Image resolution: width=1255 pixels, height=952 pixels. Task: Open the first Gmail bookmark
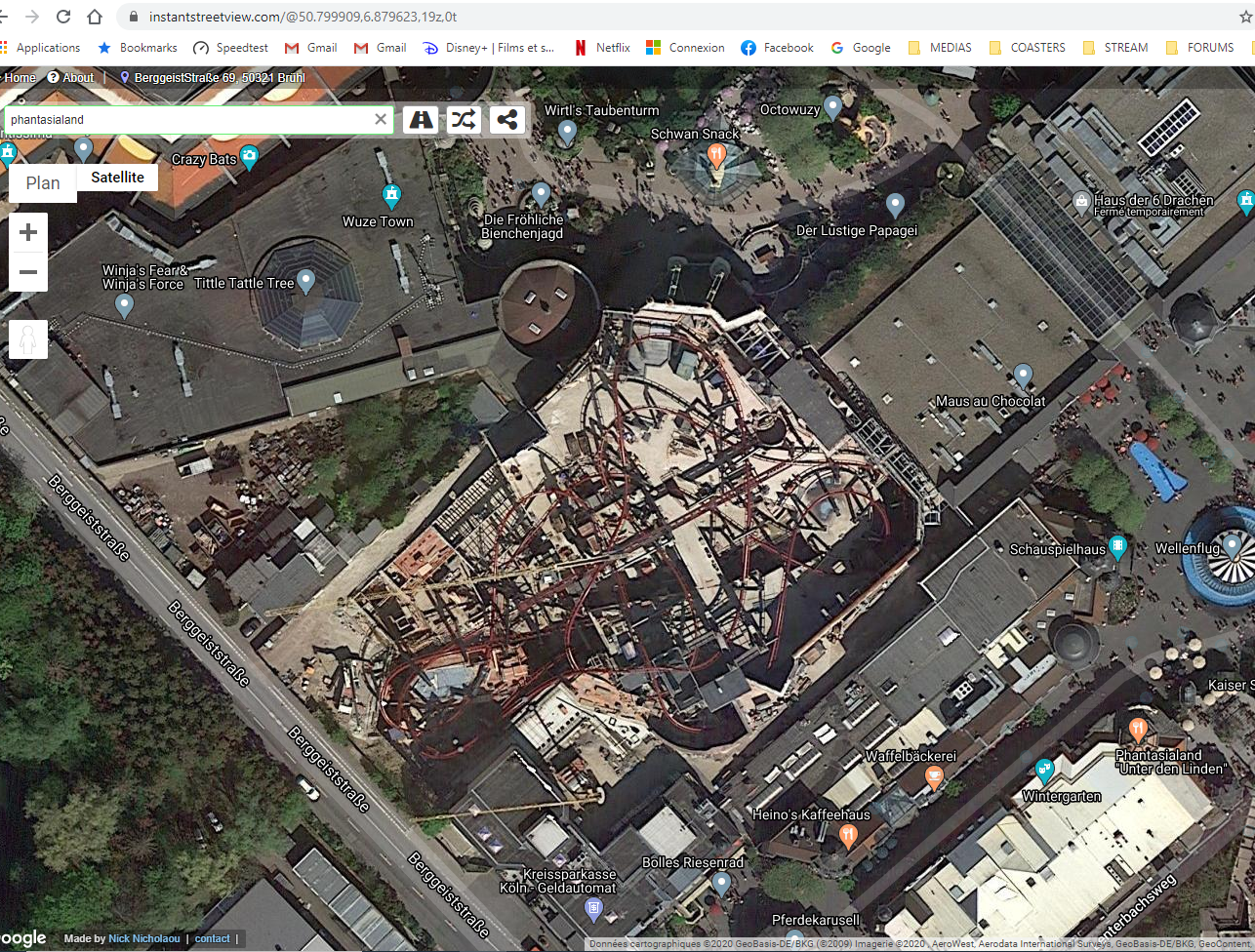310,48
